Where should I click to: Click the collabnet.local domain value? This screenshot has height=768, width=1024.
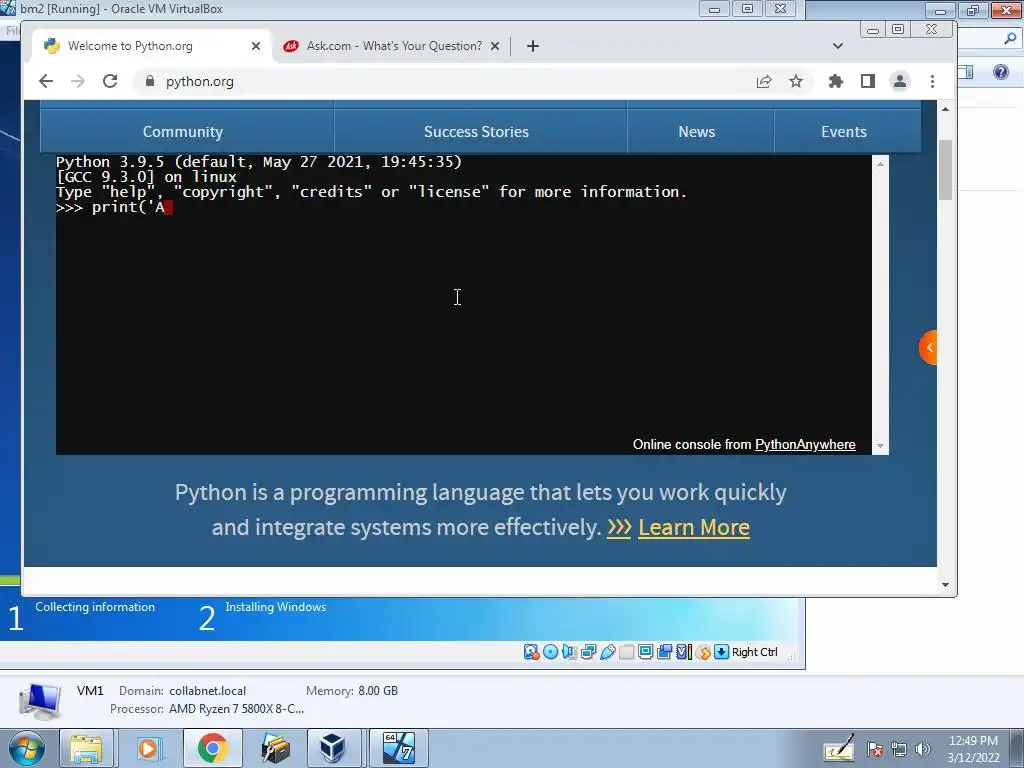coord(208,690)
